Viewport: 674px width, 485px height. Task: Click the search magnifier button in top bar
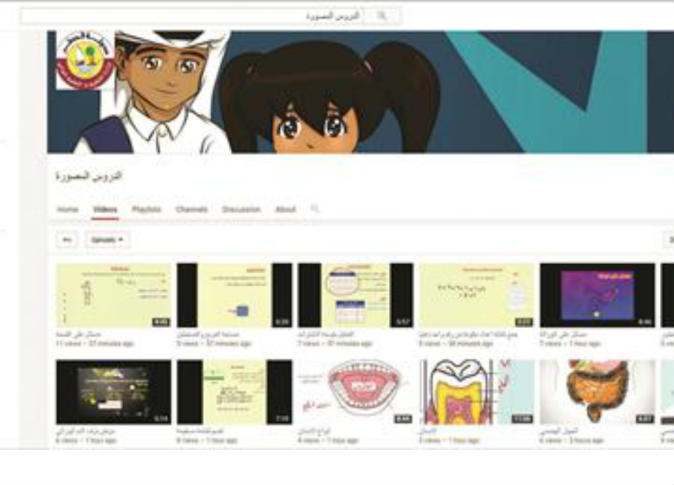(x=382, y=16)
